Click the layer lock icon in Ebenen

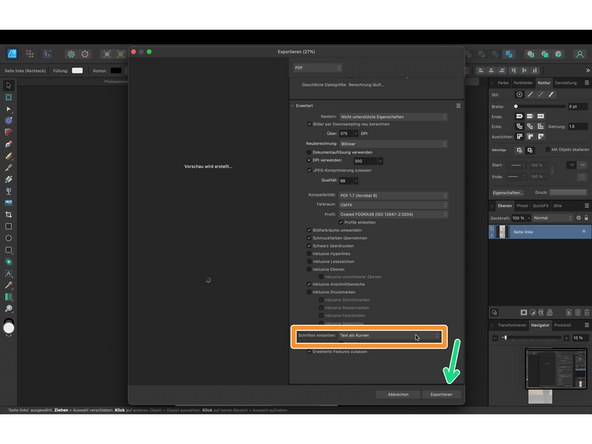[586, 218]
